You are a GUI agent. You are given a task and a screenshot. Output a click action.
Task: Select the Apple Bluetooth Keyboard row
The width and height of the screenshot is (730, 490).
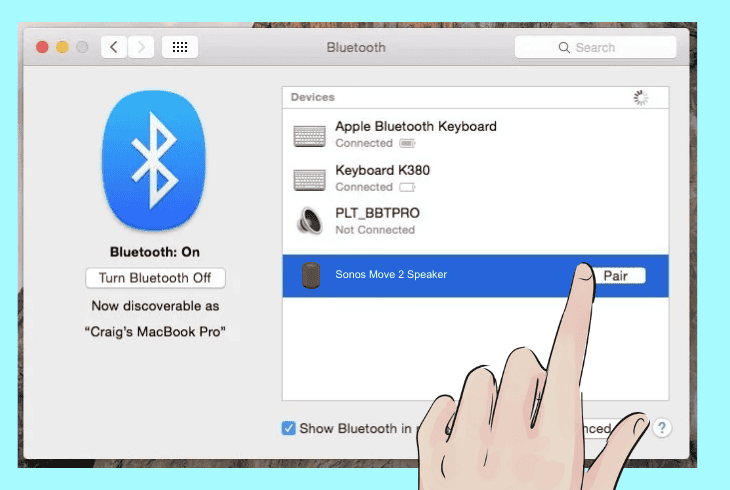point(475,135)
